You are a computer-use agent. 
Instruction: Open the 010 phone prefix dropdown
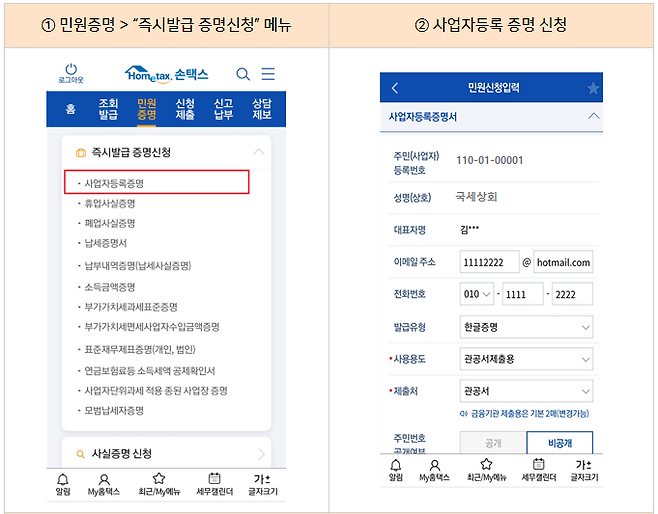pos(477,294)
